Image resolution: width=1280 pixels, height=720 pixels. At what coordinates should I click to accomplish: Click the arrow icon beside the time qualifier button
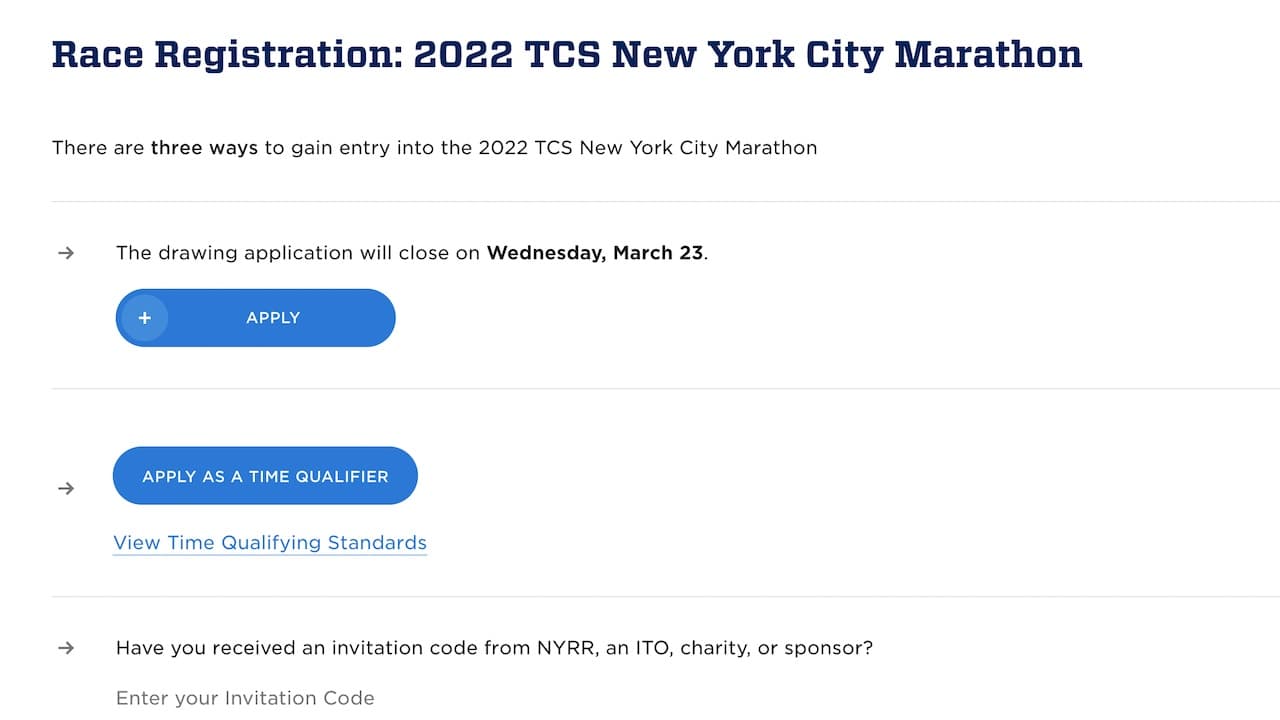pyautogui.click(x=66, y=488)
